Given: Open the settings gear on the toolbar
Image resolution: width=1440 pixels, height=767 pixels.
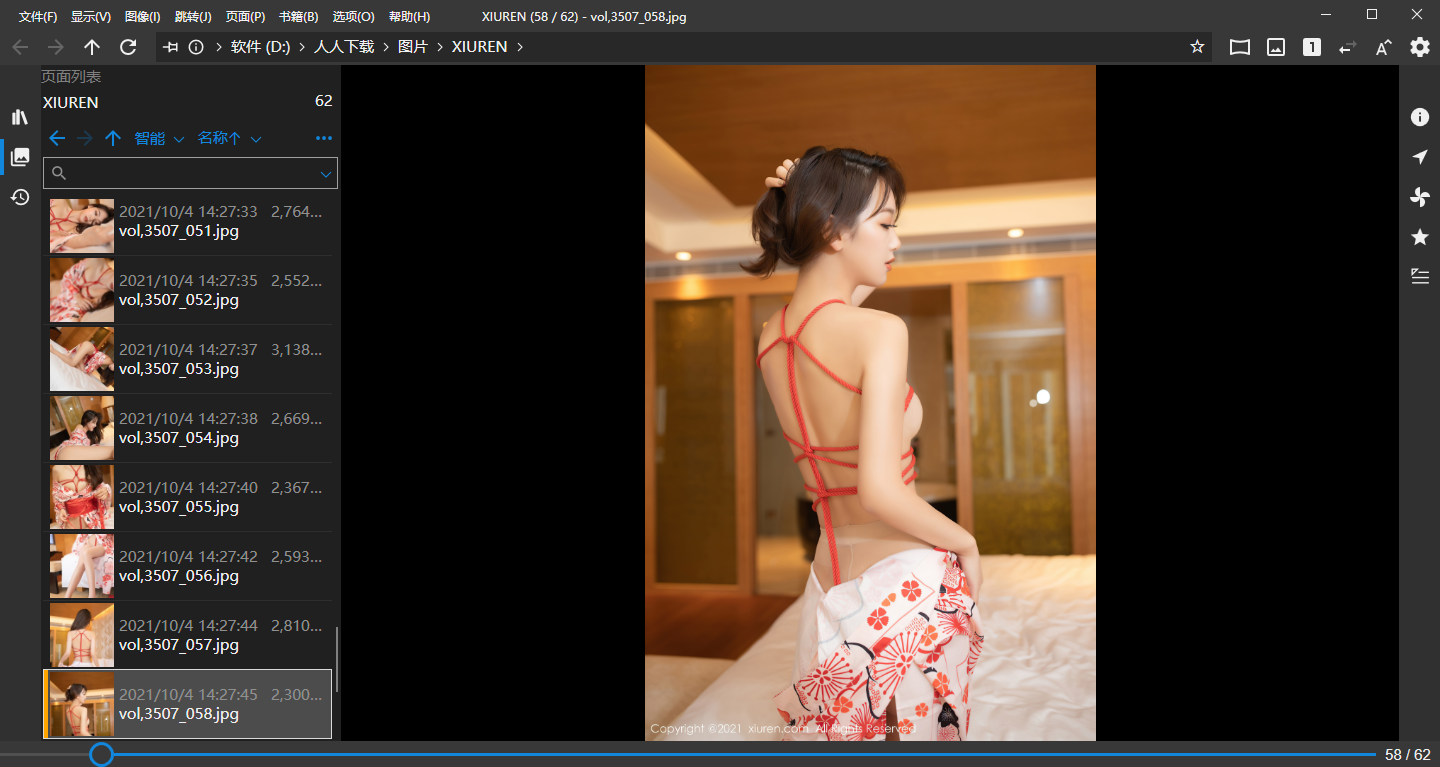Looking at the screenshot, I should [1419, 46].
